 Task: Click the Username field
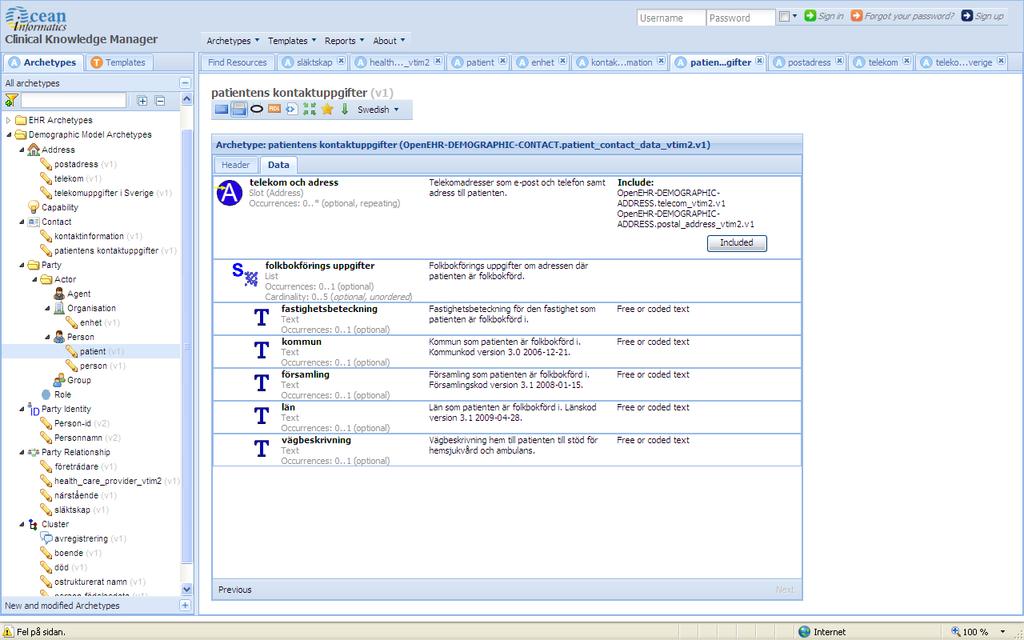(671, 18)
